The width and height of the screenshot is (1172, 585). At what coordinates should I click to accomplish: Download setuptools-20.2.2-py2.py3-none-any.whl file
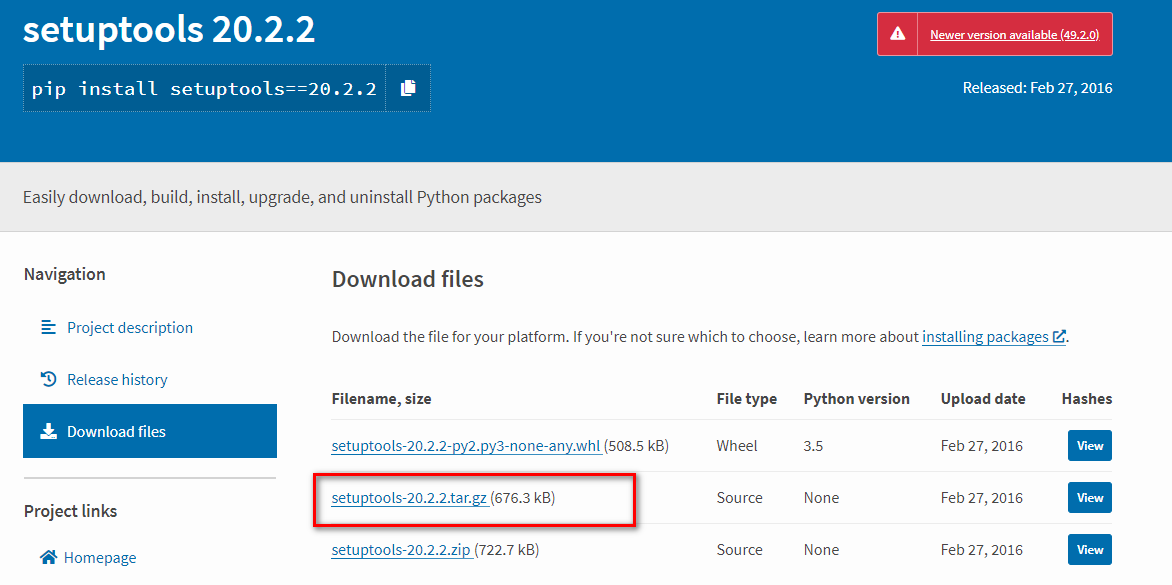(466, 446)
